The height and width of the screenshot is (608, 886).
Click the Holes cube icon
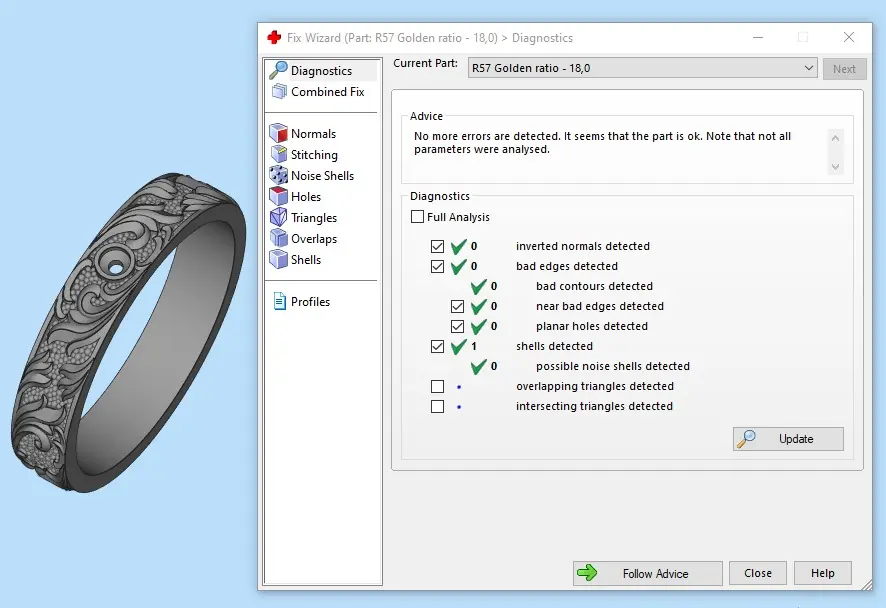[279, 196]
